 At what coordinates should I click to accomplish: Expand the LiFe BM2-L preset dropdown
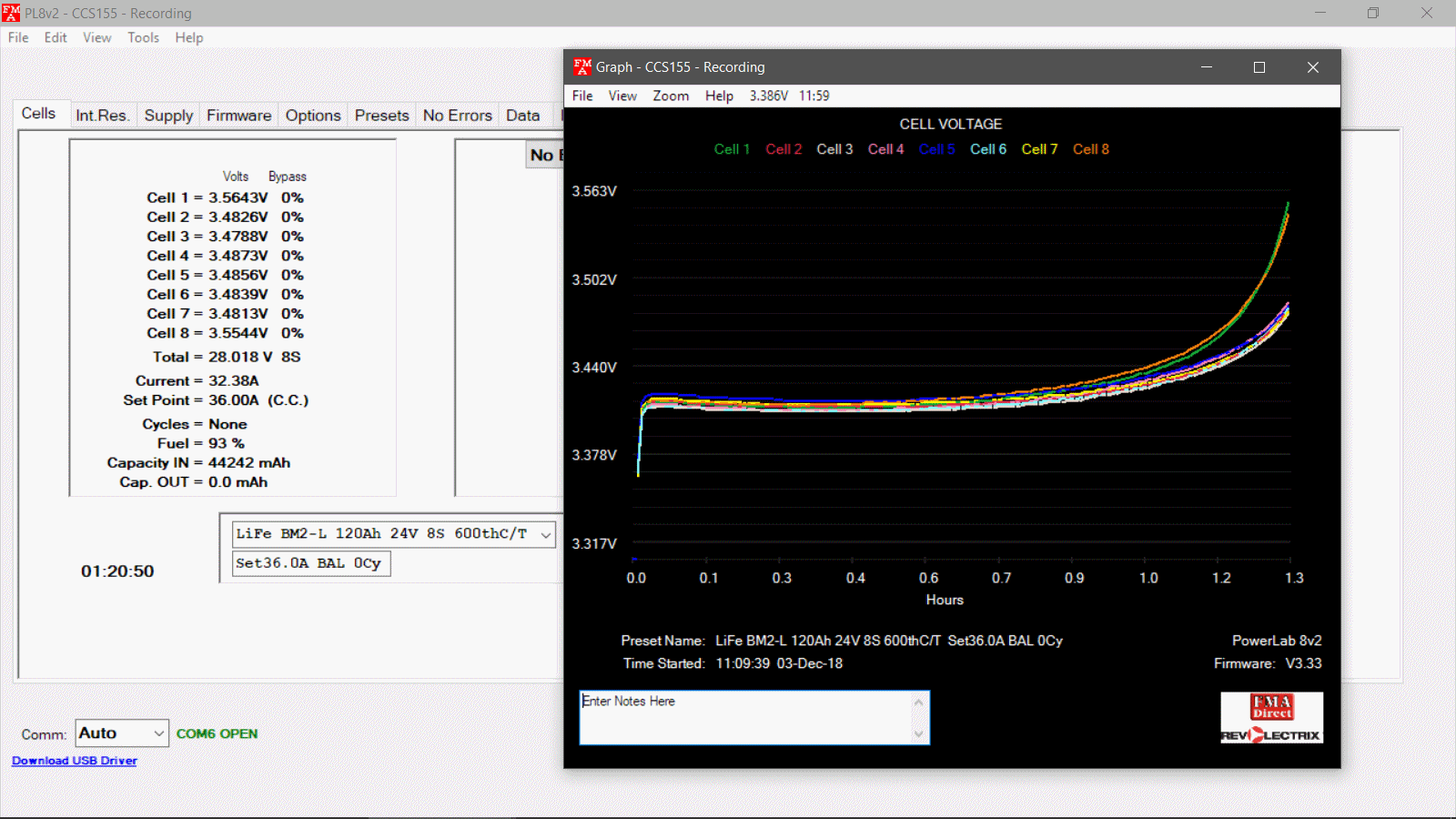click(545, 535)
